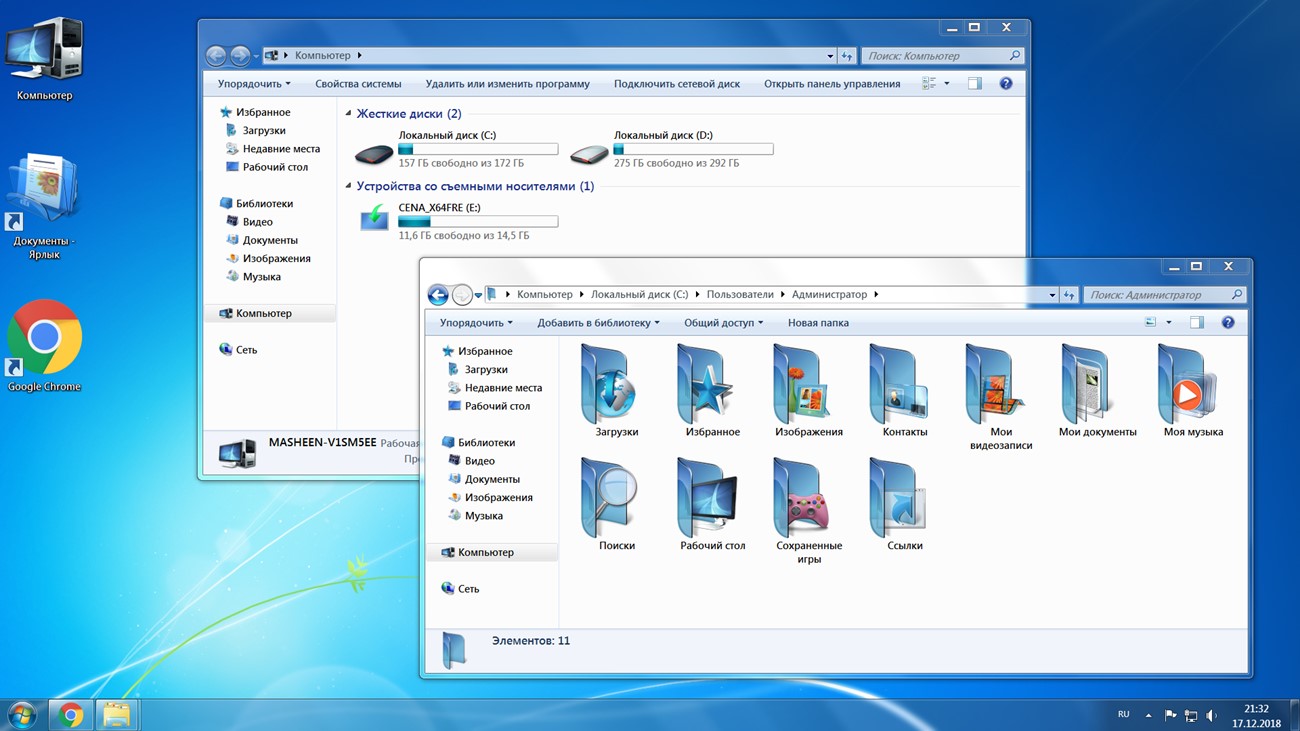Toggle the preview pane in Компьютер window

(x=974, y=84)
